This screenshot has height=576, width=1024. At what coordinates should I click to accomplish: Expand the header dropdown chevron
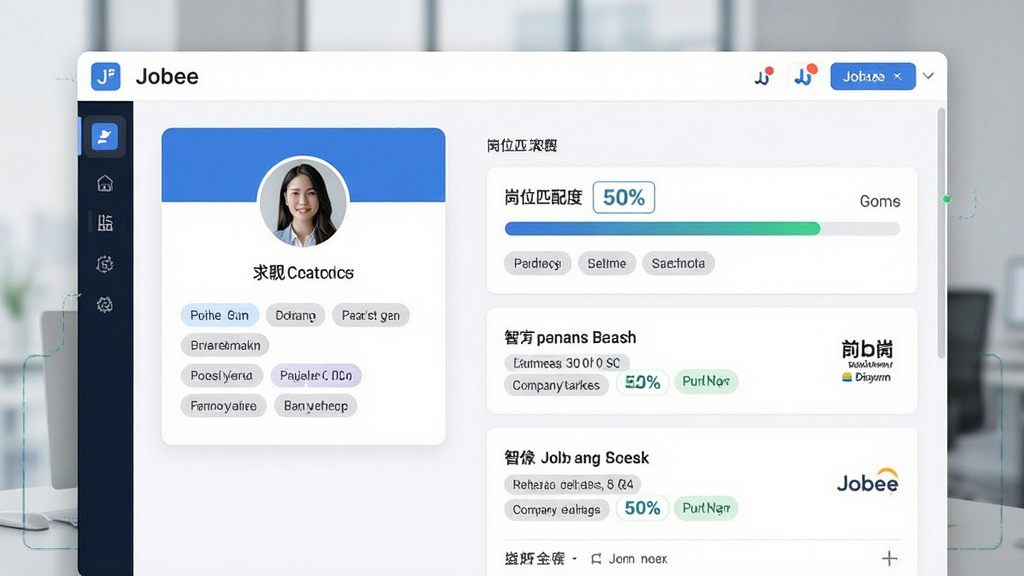pyautogui.click(x=928, y=76)
